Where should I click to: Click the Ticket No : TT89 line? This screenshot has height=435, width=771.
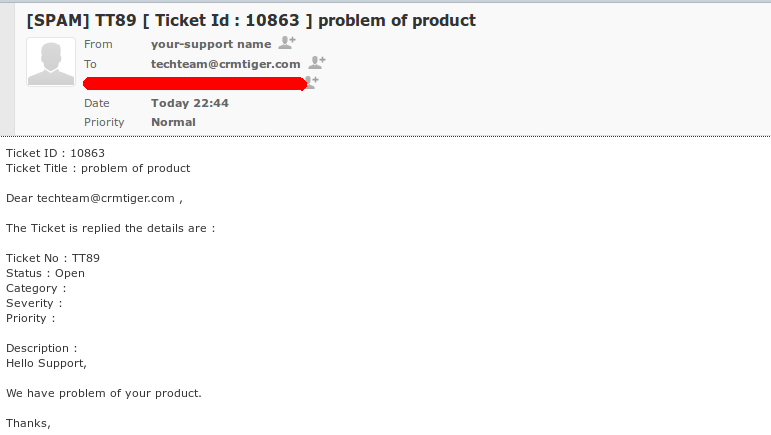pyautogui.click(x=53, y=258)
